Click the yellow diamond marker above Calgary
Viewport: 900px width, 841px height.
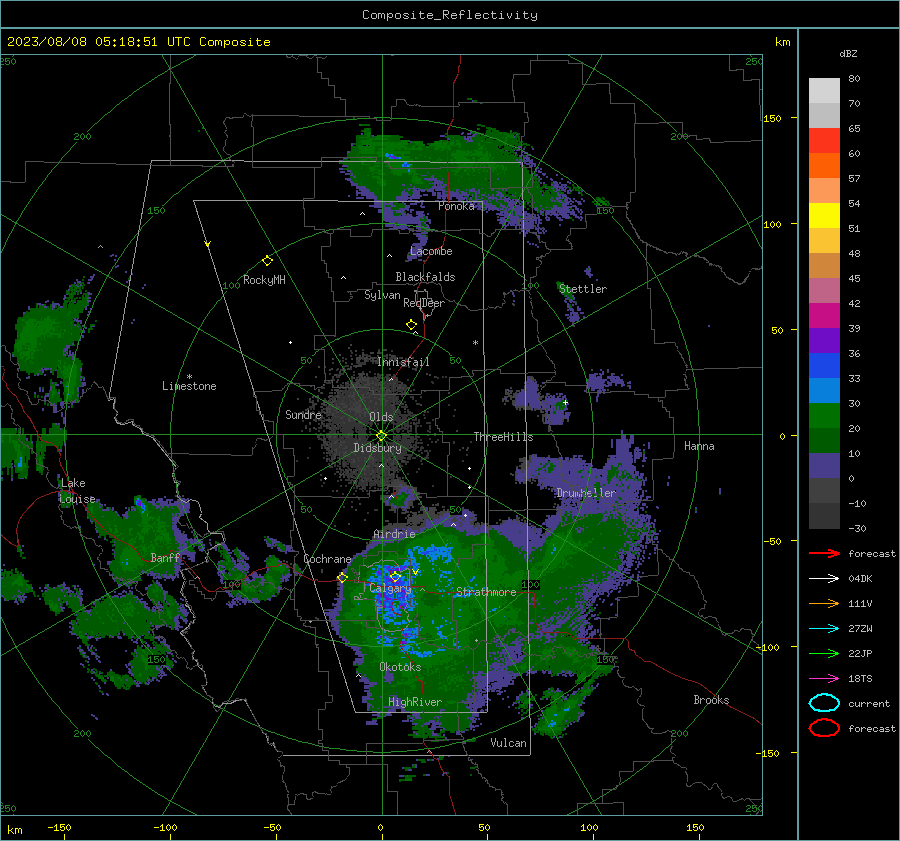point(395,576)
